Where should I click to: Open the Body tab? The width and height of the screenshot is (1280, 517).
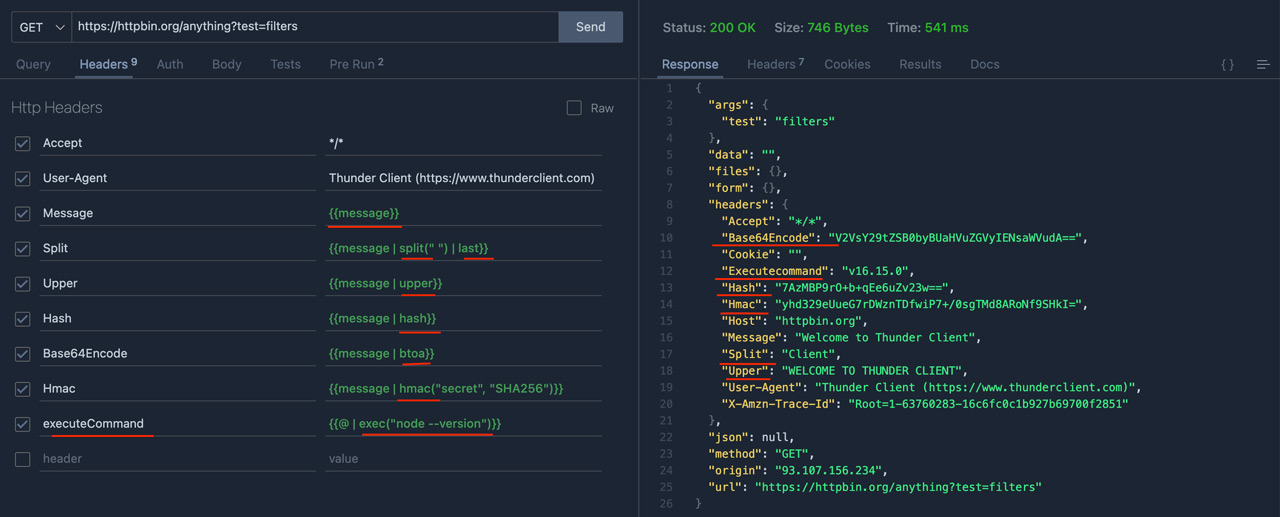(227, 64)
